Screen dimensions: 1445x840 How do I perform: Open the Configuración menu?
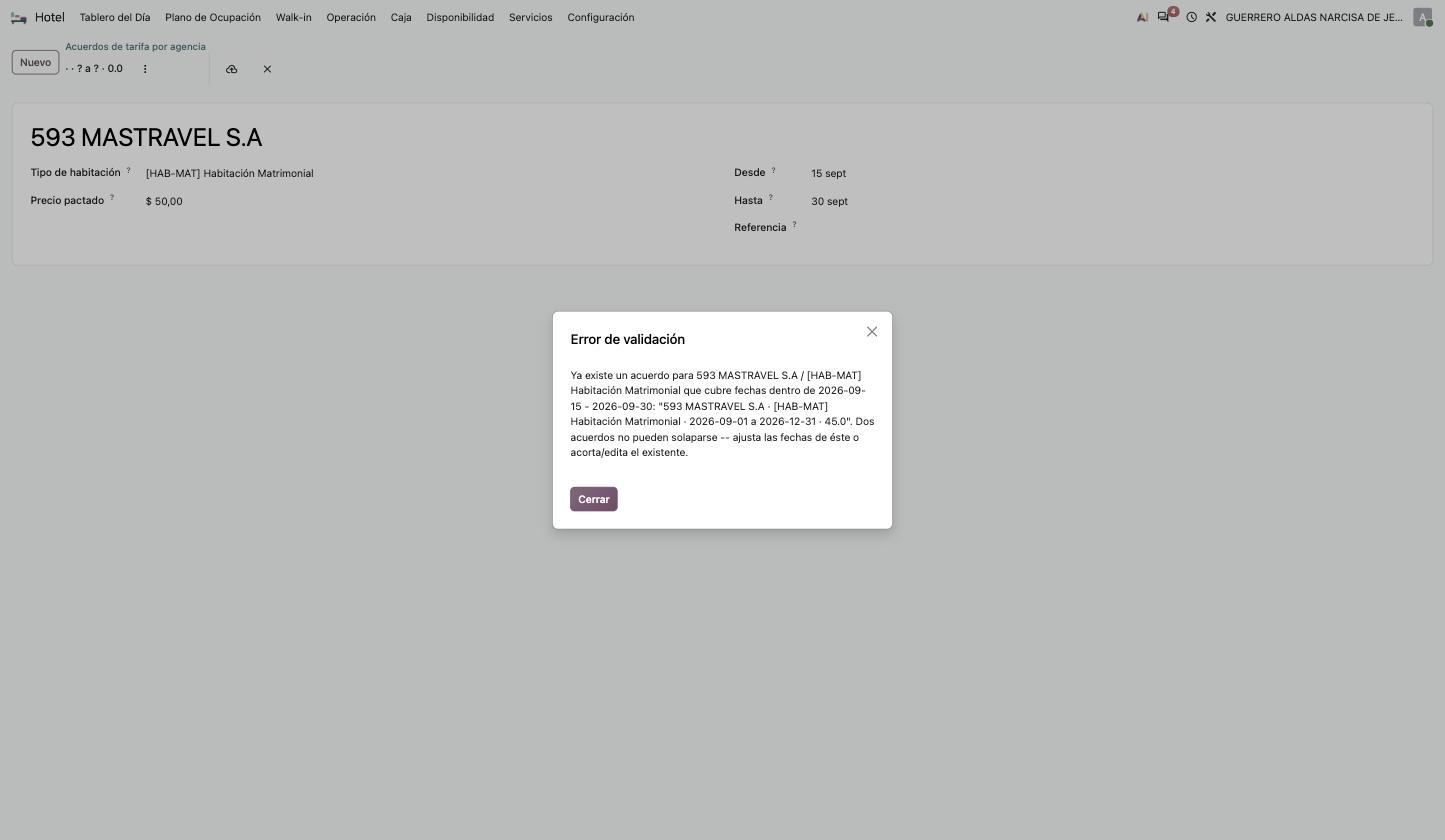pos(601,17)
